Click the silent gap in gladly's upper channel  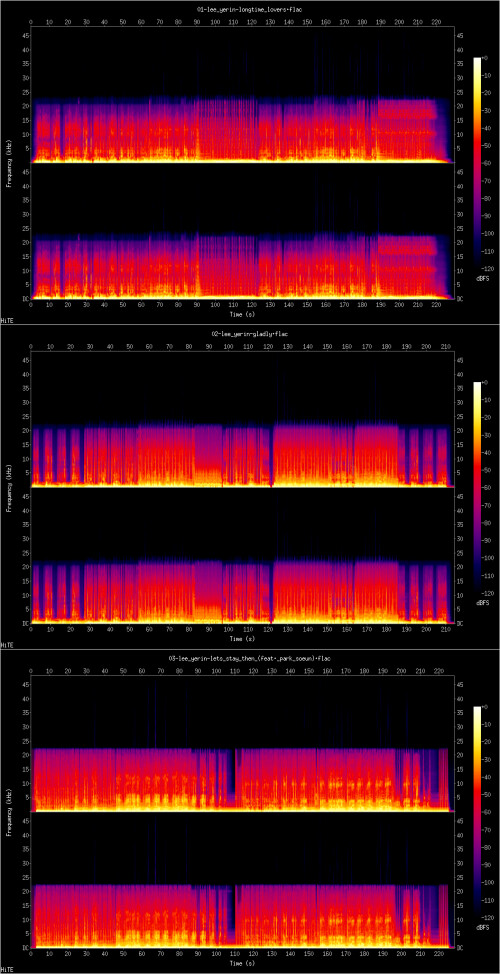pyautogui.click(x=272, y=463)
